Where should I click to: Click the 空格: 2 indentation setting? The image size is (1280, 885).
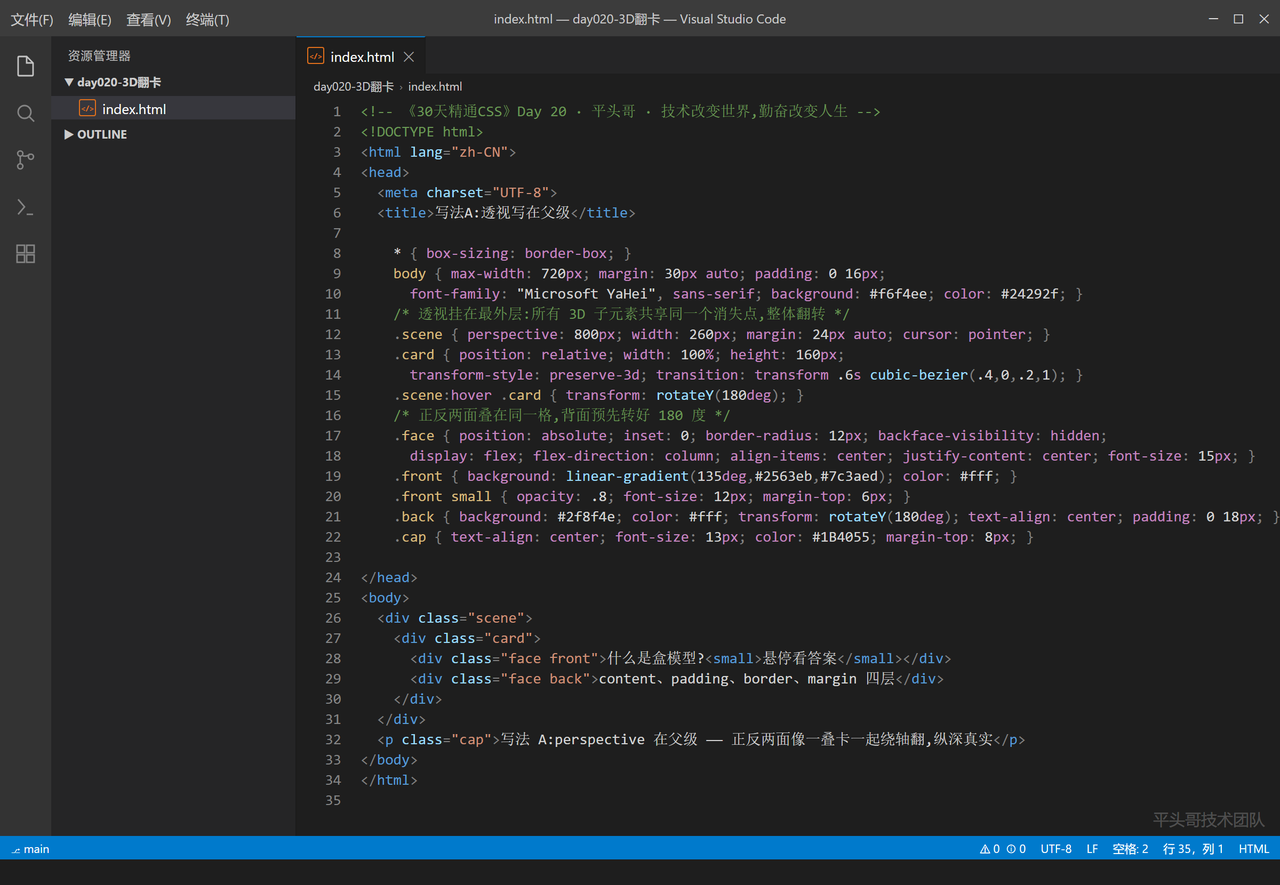pos(1130,849)
